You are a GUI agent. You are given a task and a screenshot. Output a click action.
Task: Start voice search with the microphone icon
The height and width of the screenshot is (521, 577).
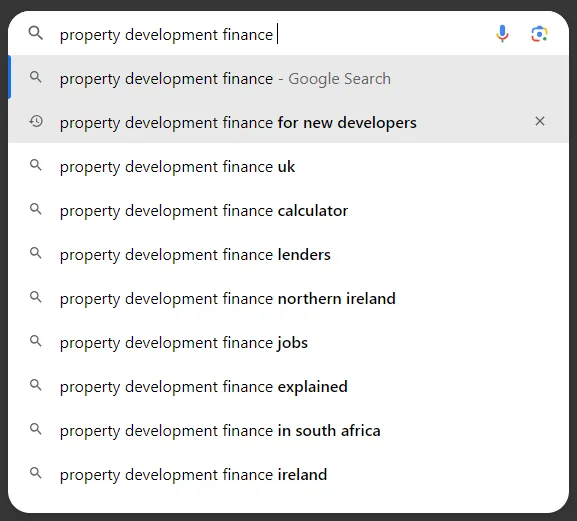tap(502, 34)
